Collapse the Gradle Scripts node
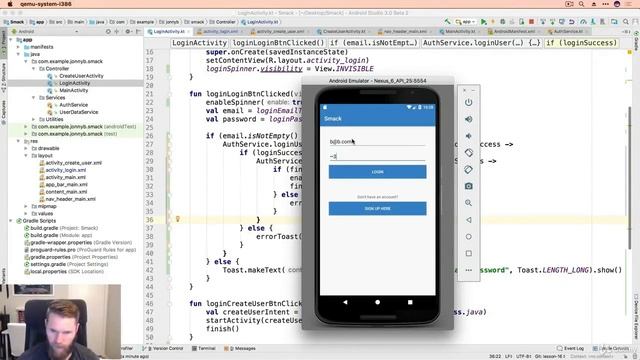Image resolution: width=640 pixels, height=360 pixels. (11, 220)
